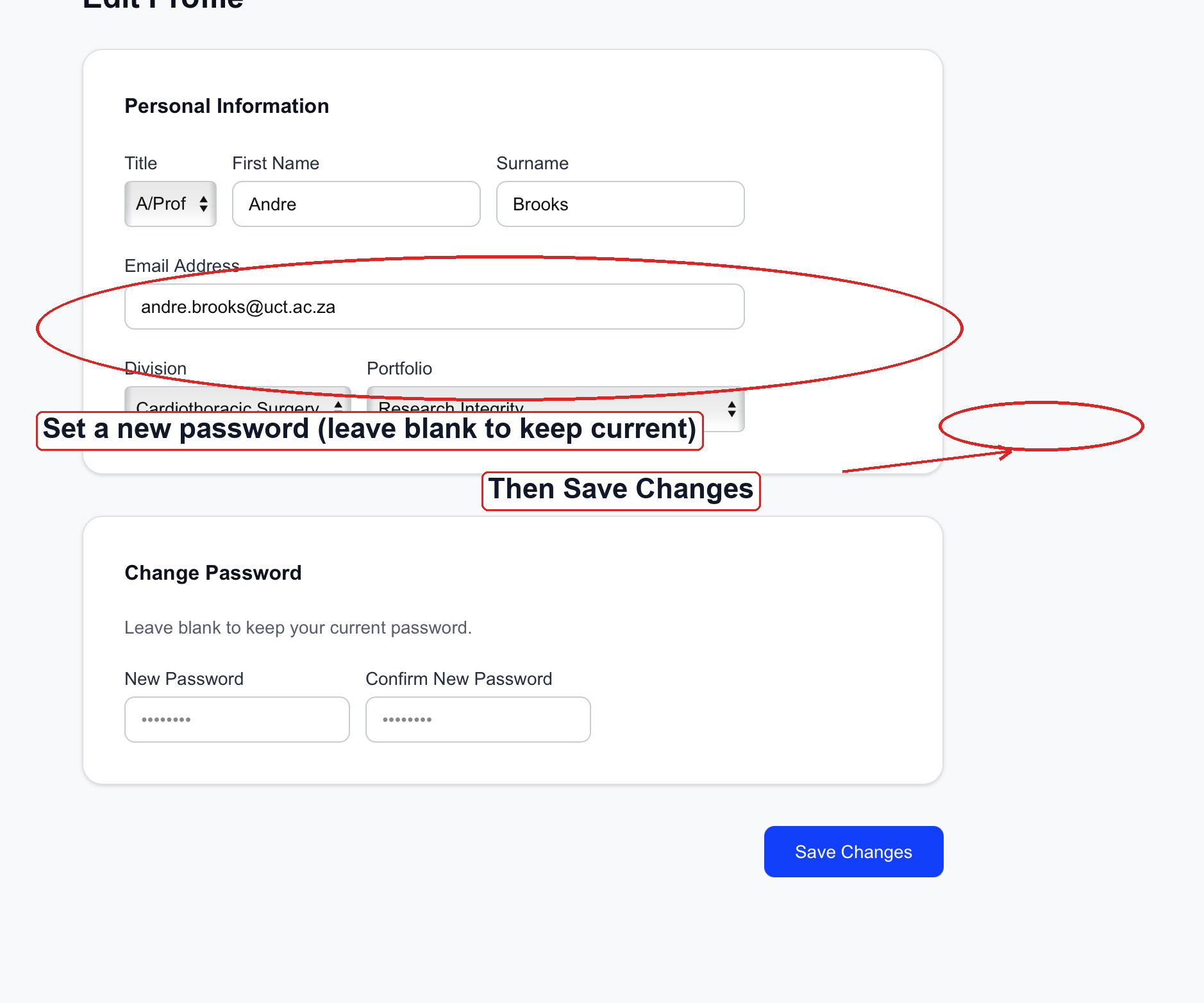Click the First Name field containing Andre
This screenshot has width=1204, height=1003.
(356, 204)
